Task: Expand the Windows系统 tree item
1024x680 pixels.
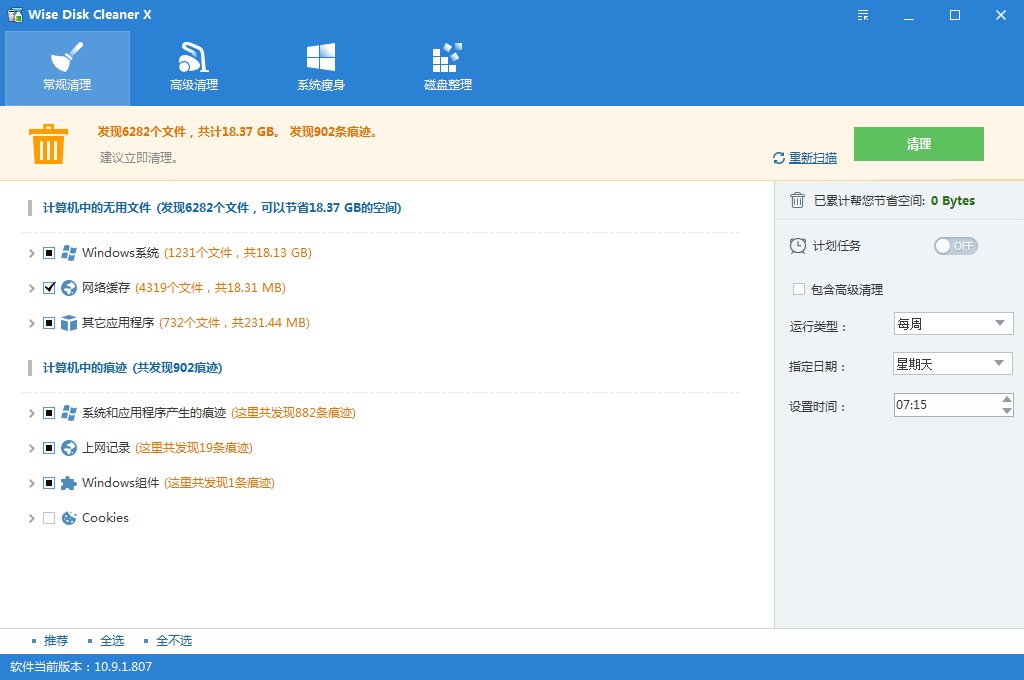Action: (31, 253)
